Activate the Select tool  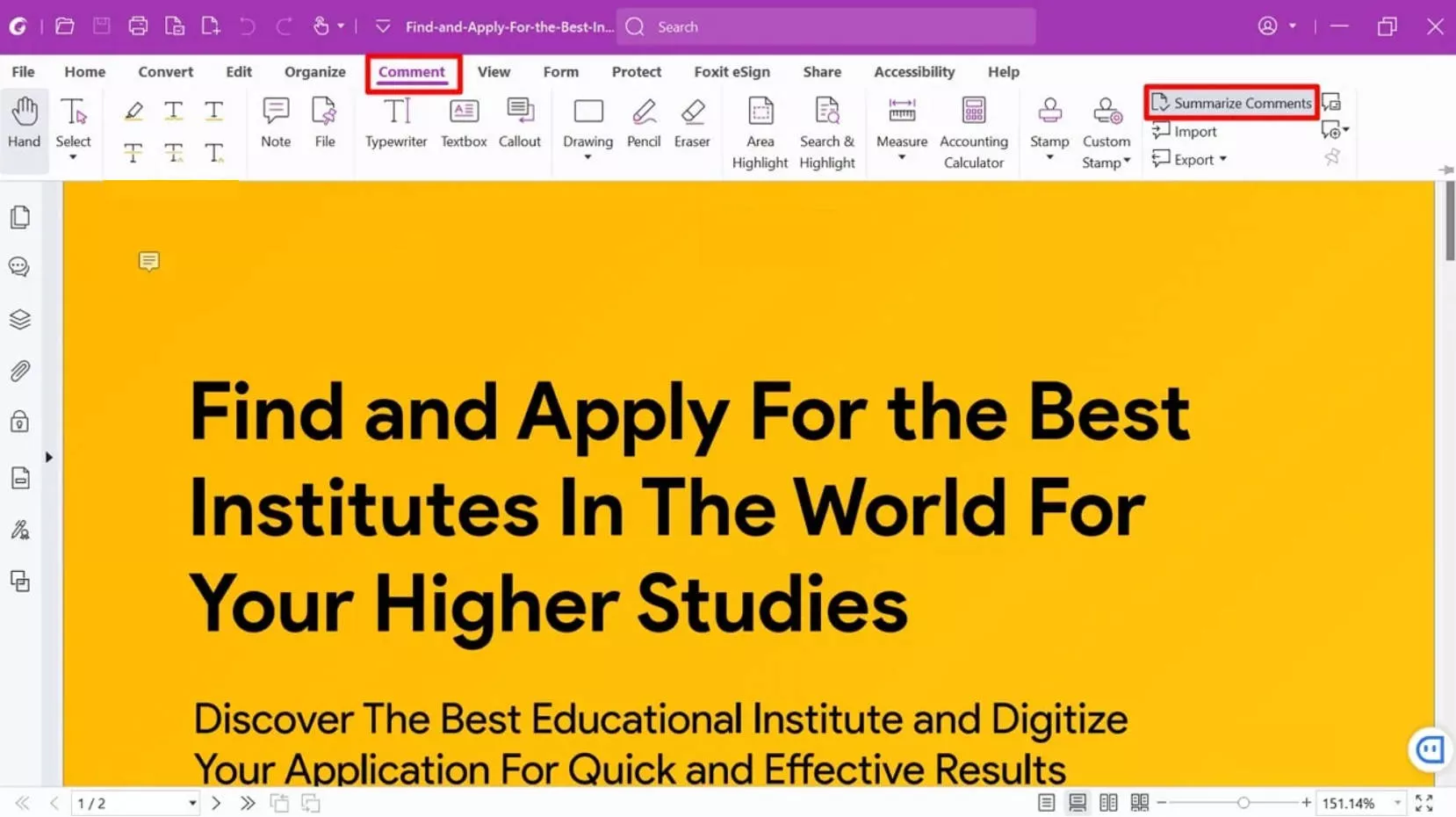73,123
